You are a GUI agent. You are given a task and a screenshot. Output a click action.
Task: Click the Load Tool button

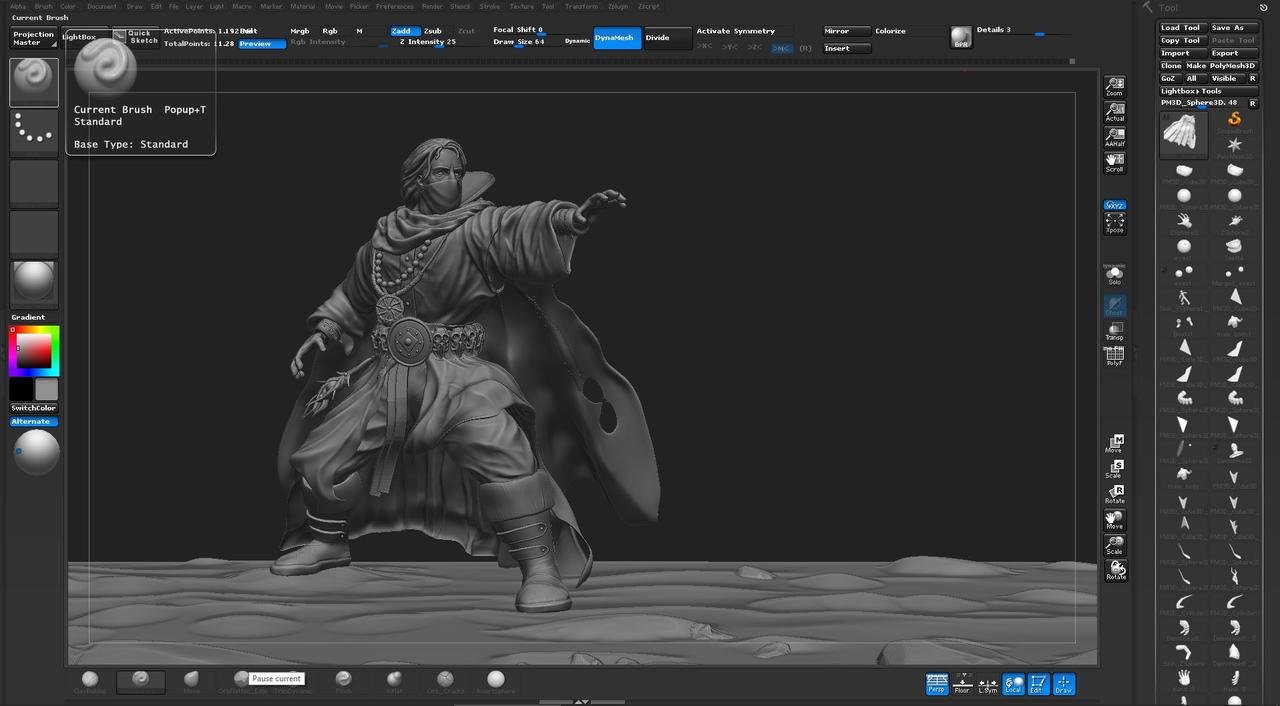tap(1181, 28)
